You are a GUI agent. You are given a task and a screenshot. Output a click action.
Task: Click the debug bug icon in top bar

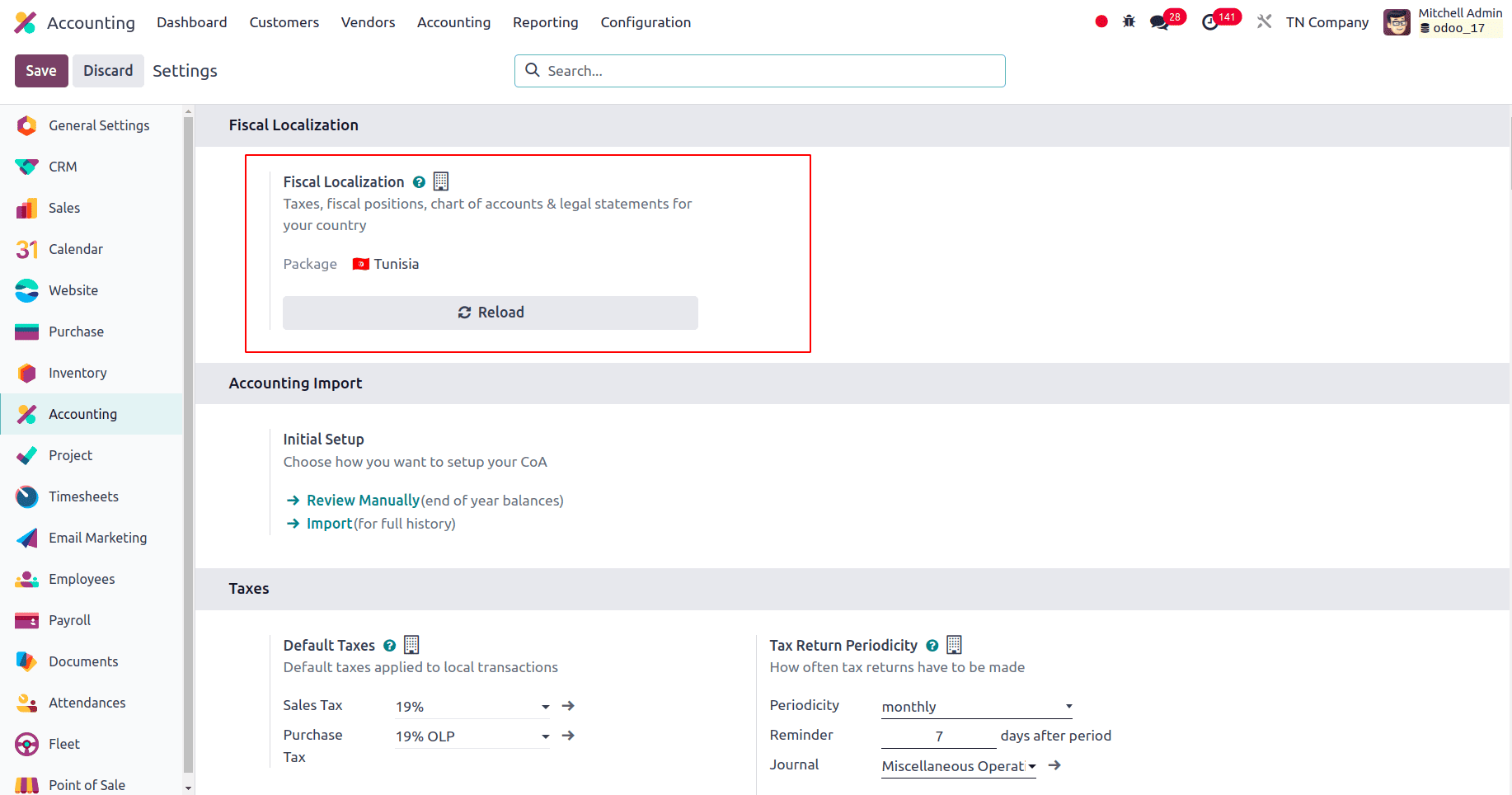point(1129,21)
